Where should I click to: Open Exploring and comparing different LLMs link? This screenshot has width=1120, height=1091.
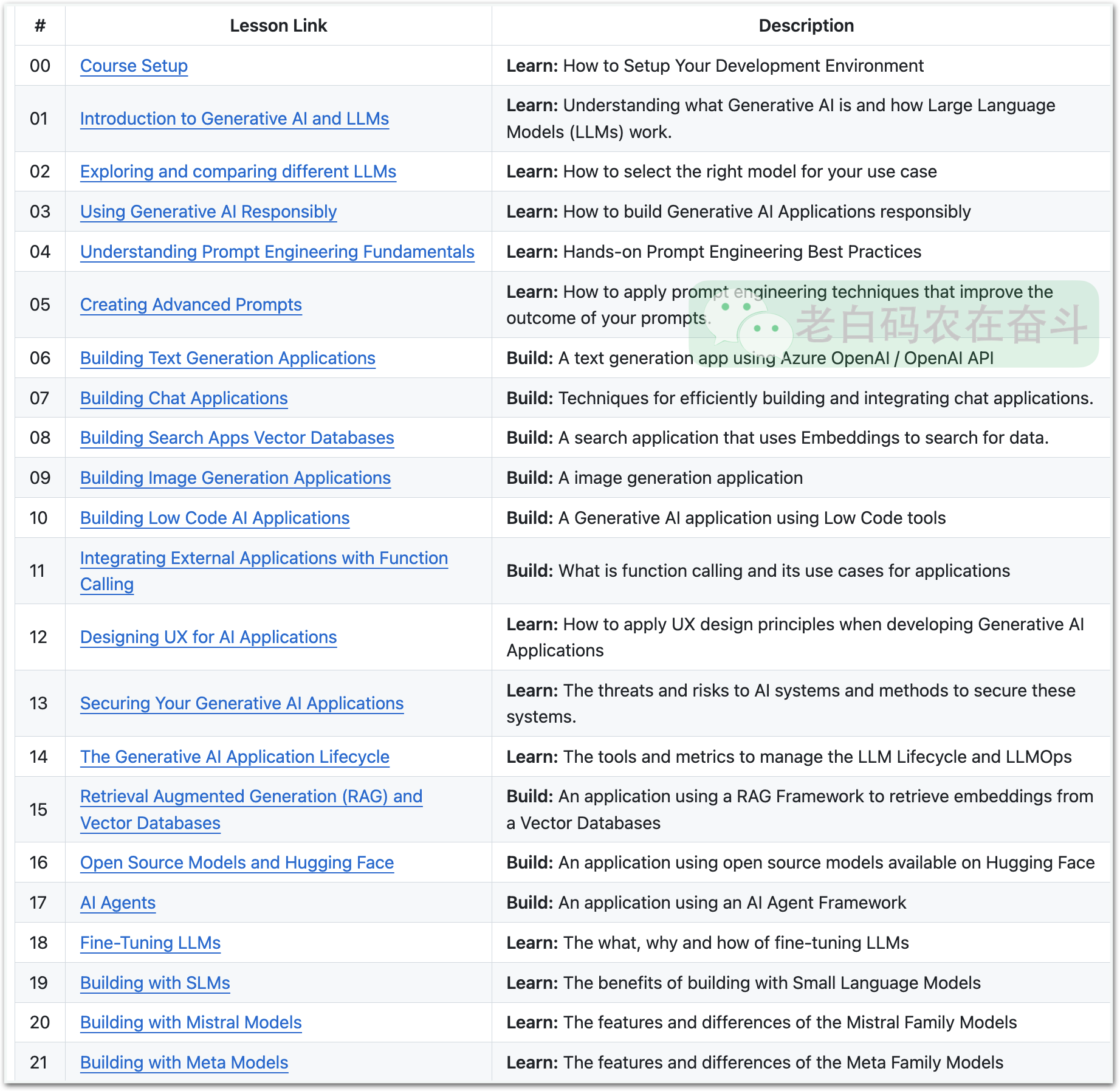click(238, 171)
